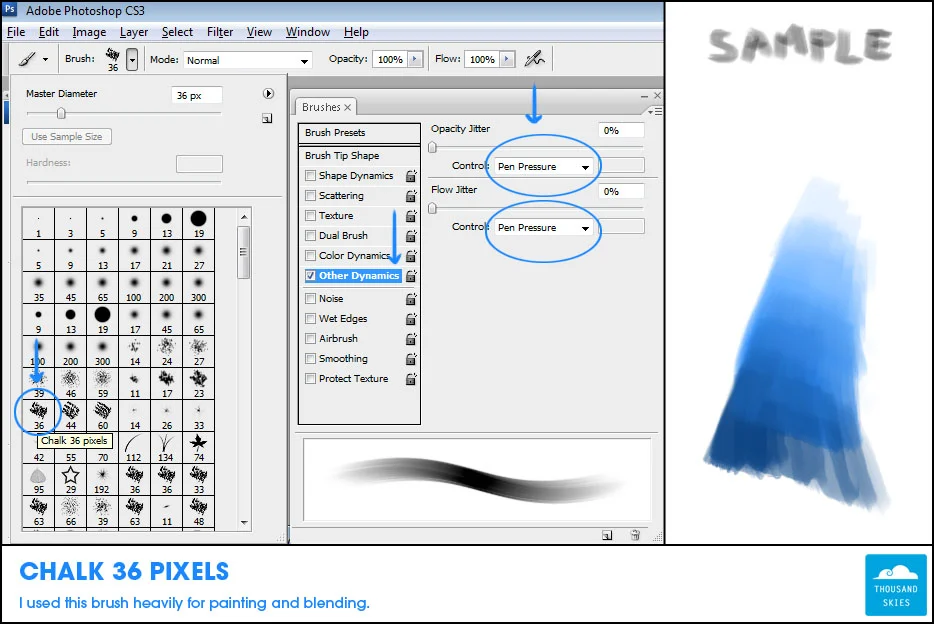Enable the Wet Edges checkbox
The width and height of the screenshot is (934, 624).
click(x=310, y=319)
